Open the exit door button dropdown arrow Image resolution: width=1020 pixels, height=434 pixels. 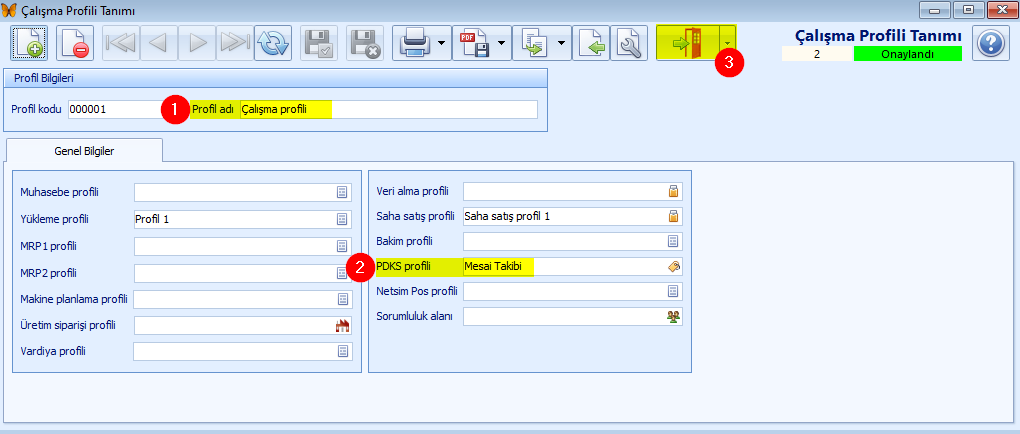[x=728, y=43]
